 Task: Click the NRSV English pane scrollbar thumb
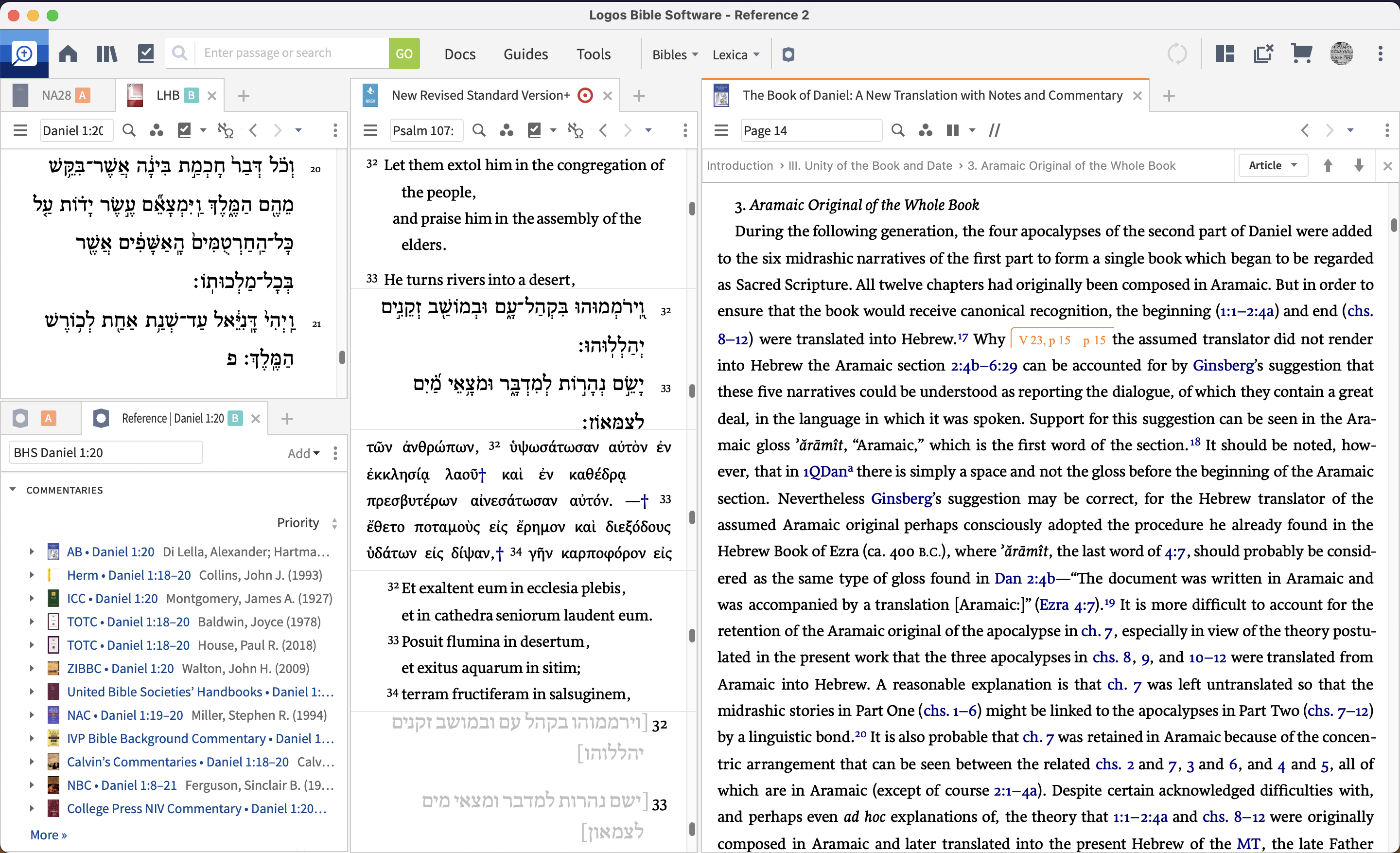[x=692, y=209]
